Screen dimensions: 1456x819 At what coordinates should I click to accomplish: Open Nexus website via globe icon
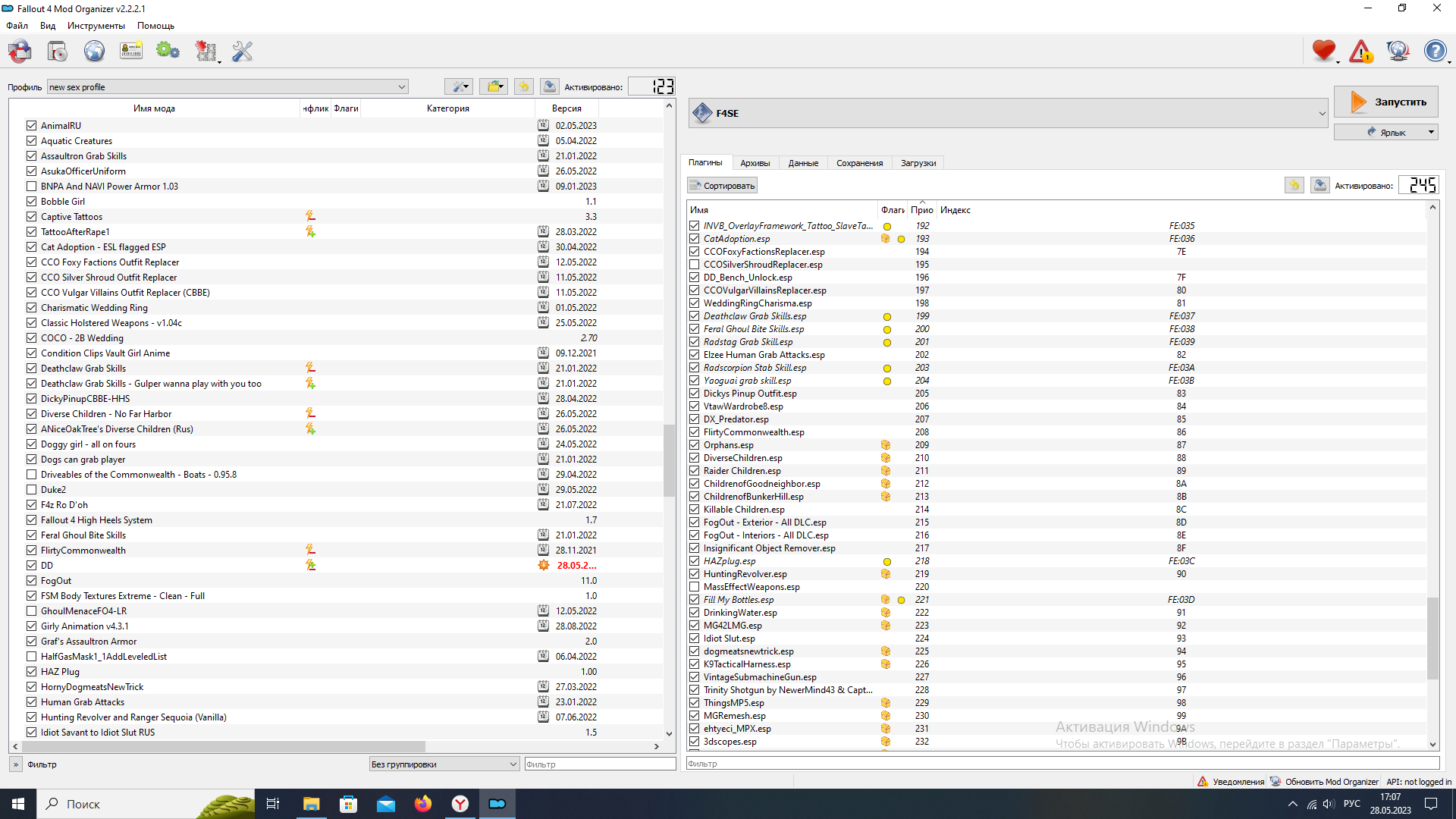click(x=94, y=52)
